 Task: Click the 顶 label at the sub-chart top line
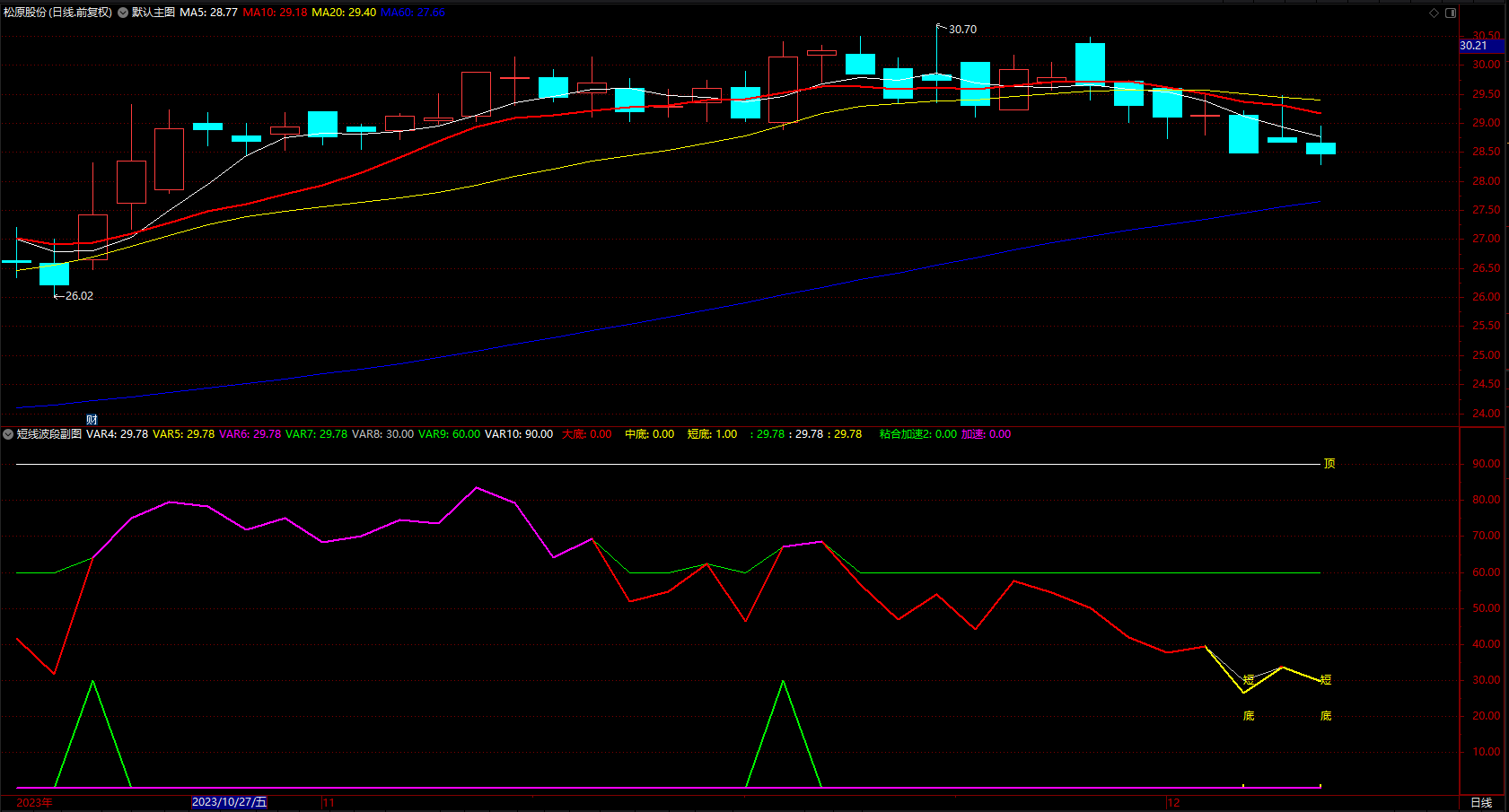1329,464
